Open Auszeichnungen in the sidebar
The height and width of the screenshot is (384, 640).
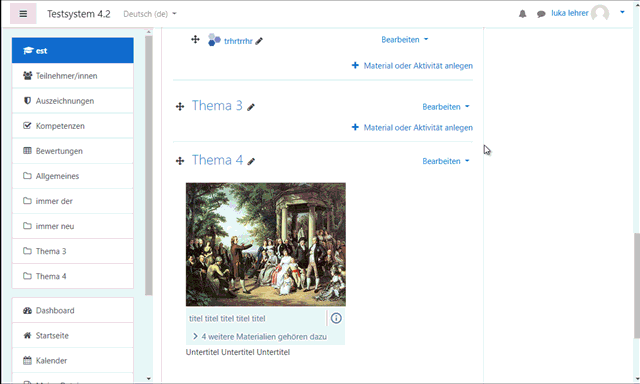[x=73, y=101]
